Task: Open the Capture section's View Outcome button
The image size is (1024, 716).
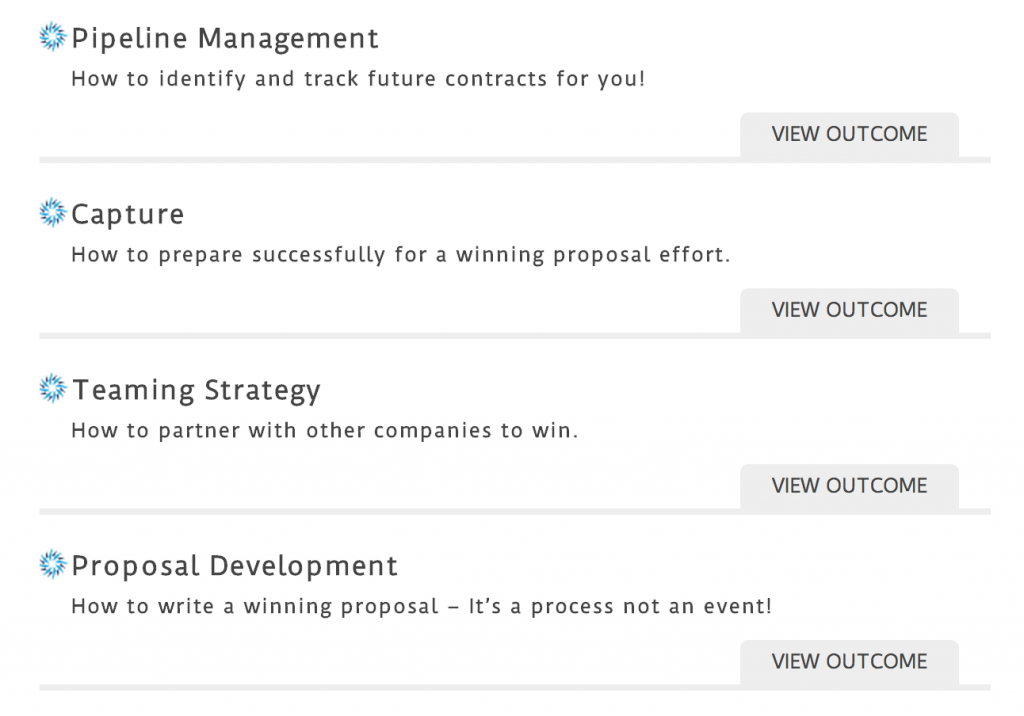Action: [x=849, y=310]
